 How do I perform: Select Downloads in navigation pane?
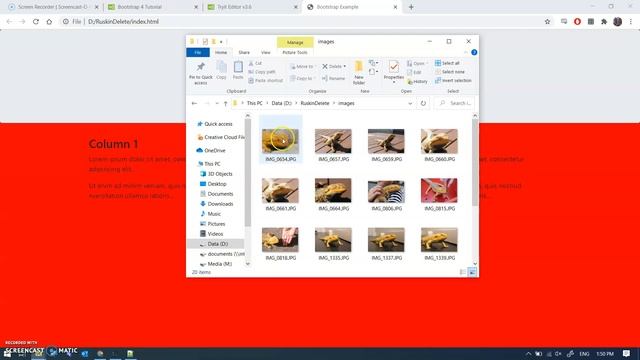coord(216,204)
